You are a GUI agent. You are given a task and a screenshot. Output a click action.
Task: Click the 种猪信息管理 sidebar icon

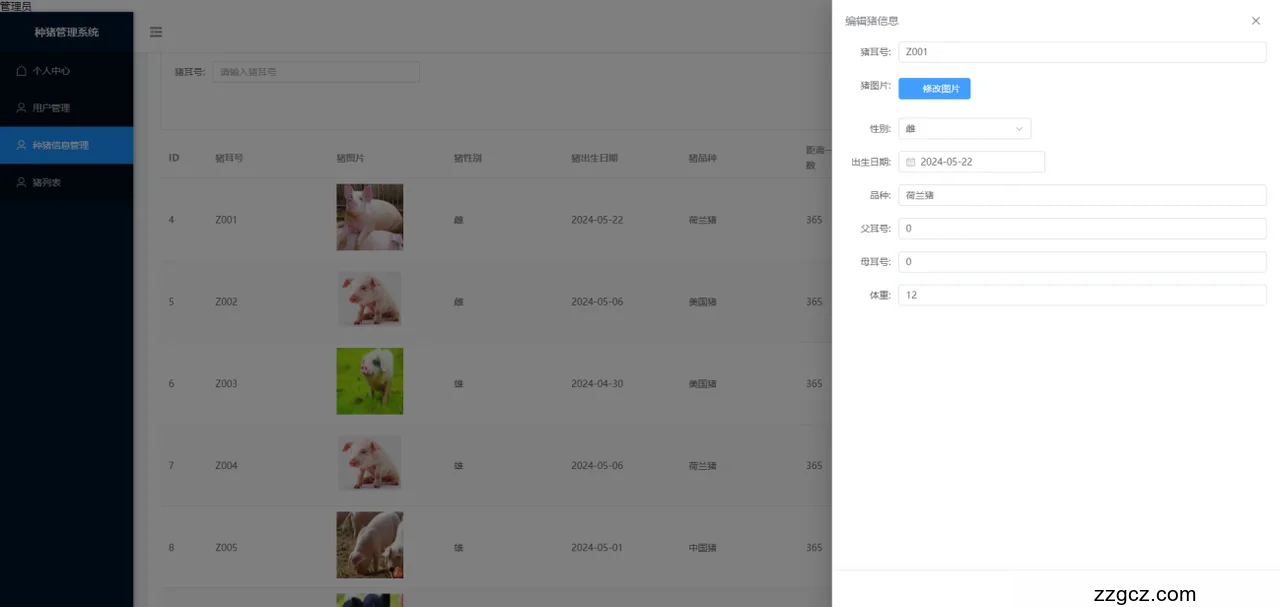coord(21,145)
